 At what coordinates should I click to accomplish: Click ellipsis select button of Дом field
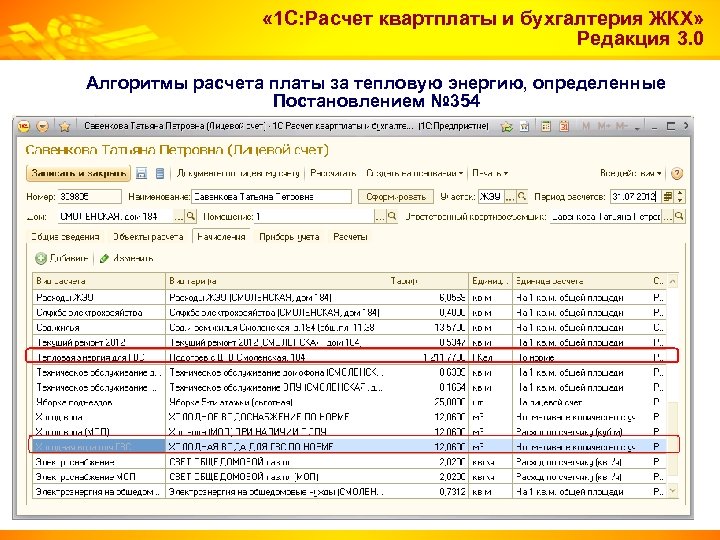[x=179, y=216]
